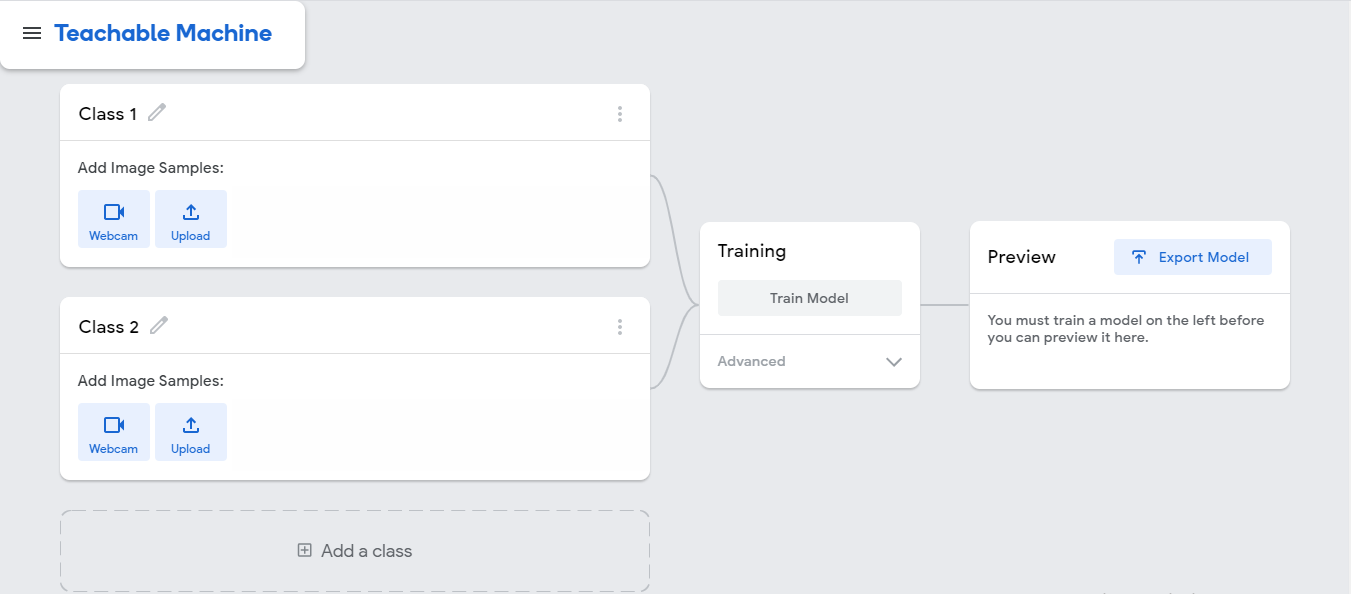This screenshot has width=1351, height=594.
Task: Click the Preview panel heading
Action: pyautogui.click(x=1021, y=257)
